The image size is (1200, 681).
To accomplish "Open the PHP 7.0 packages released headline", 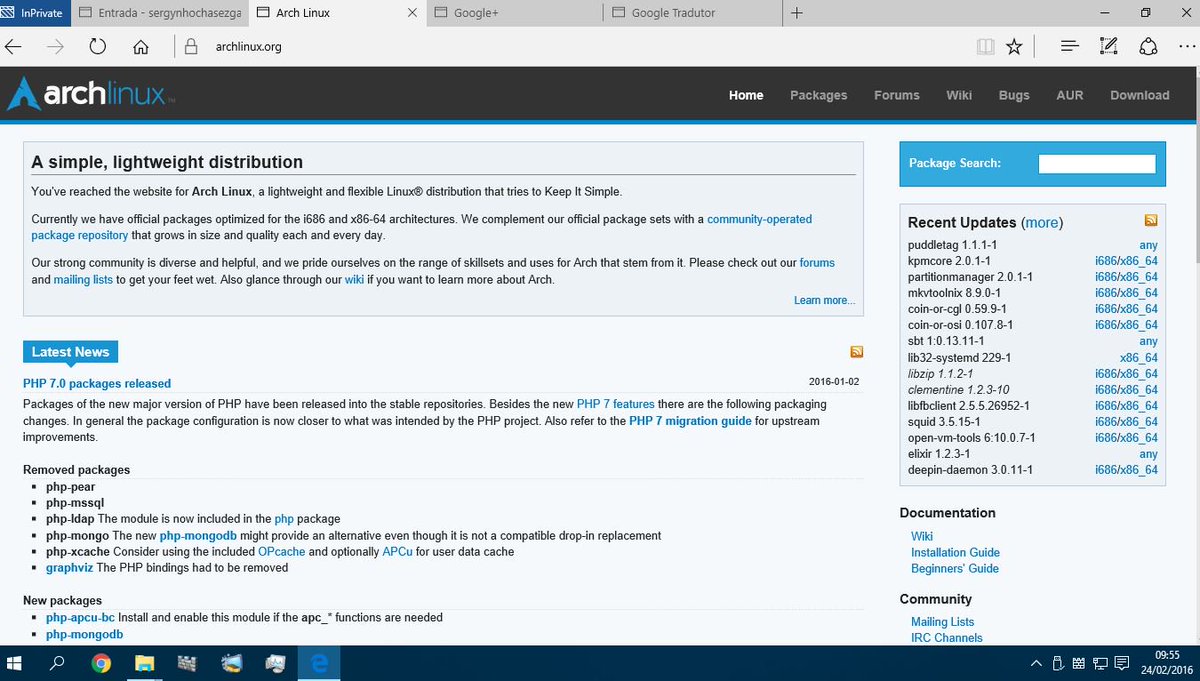I will [x=97, y=383].
